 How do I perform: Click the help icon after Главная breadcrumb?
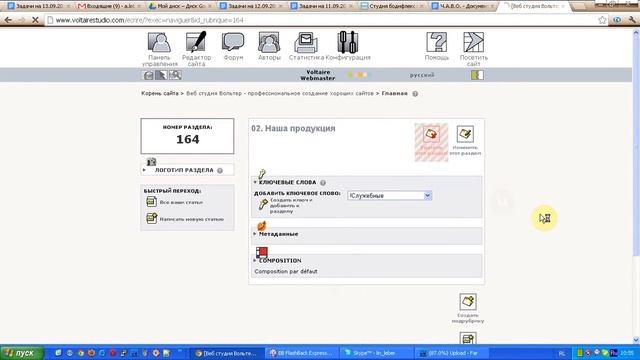click(415, 93)
